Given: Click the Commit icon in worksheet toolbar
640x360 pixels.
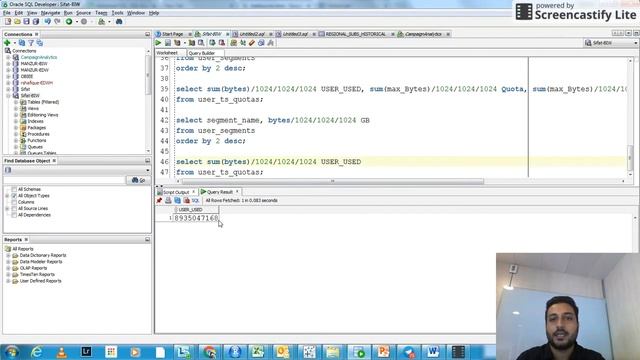Looking at the screenshot, I should coord(212,43).
